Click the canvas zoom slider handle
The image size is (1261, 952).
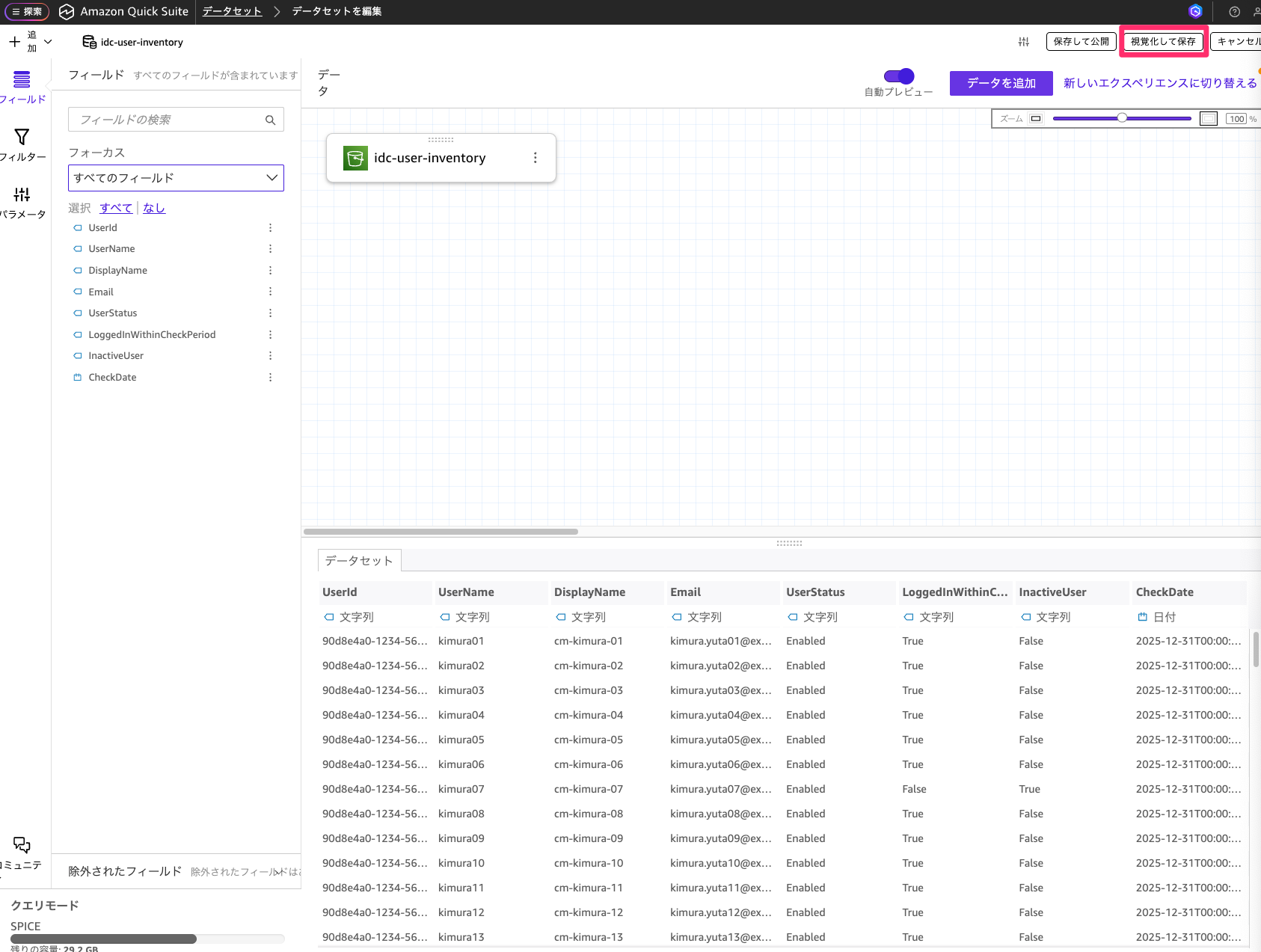pyautogui.click(x=1122, y=118)
